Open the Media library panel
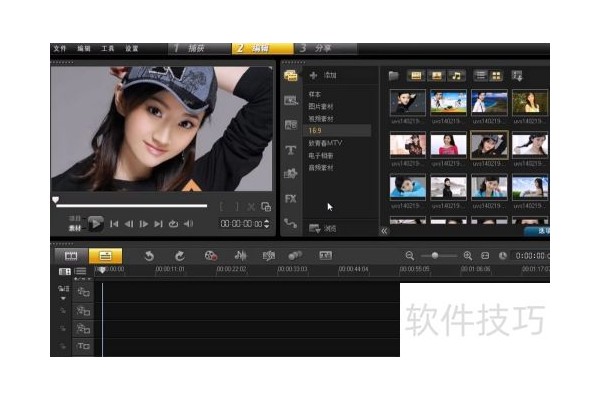Image resolution: width=600 pixels, height=400 pixels. click(290, 75)
